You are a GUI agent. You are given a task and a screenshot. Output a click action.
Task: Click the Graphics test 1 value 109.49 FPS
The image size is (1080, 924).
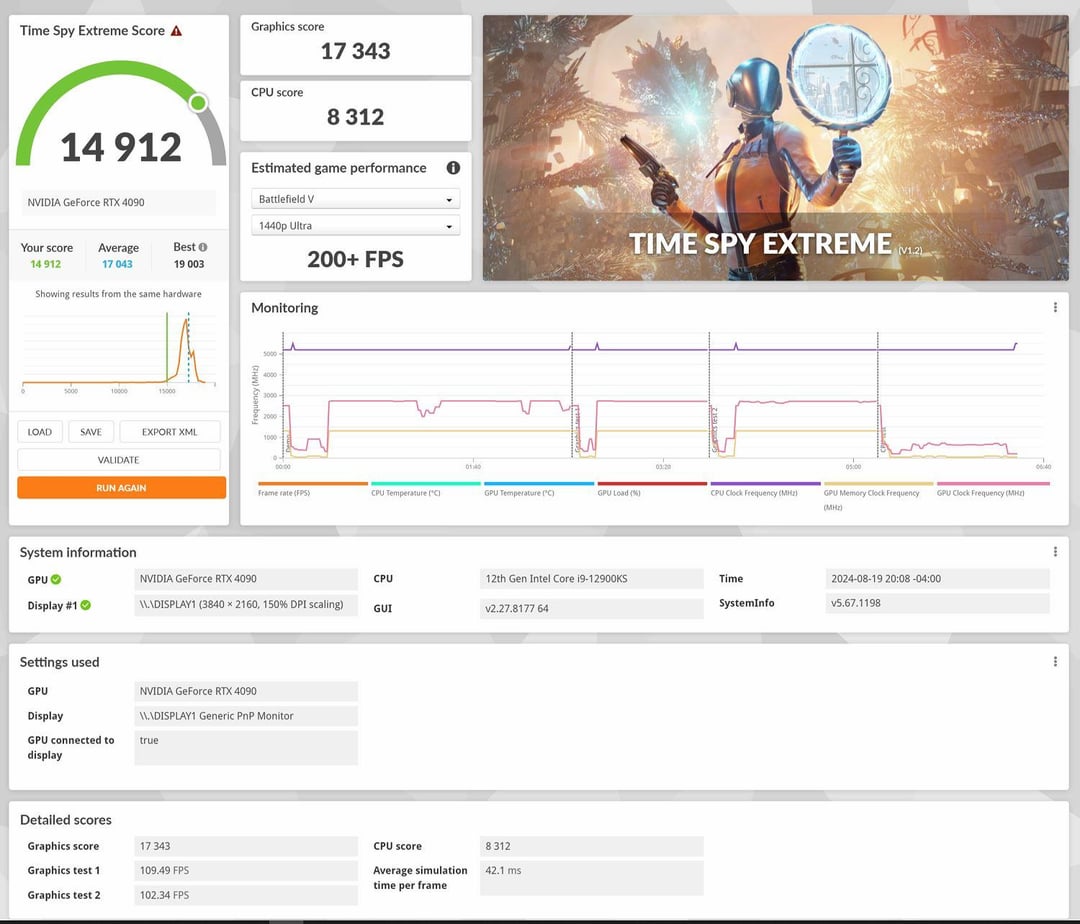click(246, 870)
